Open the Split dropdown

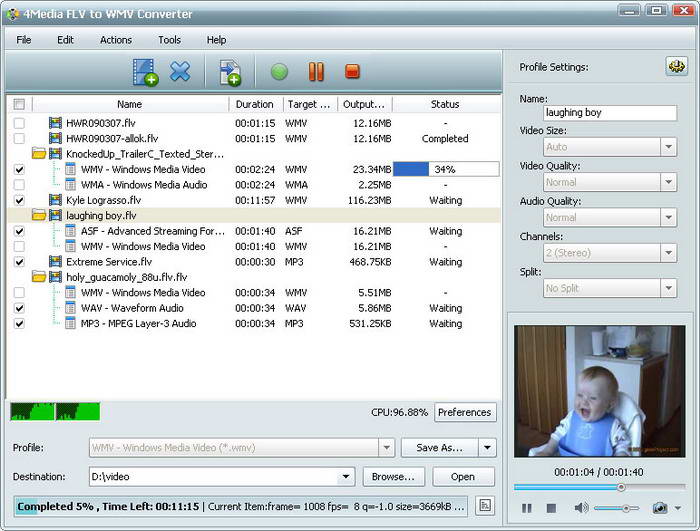[x=668, y=288]
